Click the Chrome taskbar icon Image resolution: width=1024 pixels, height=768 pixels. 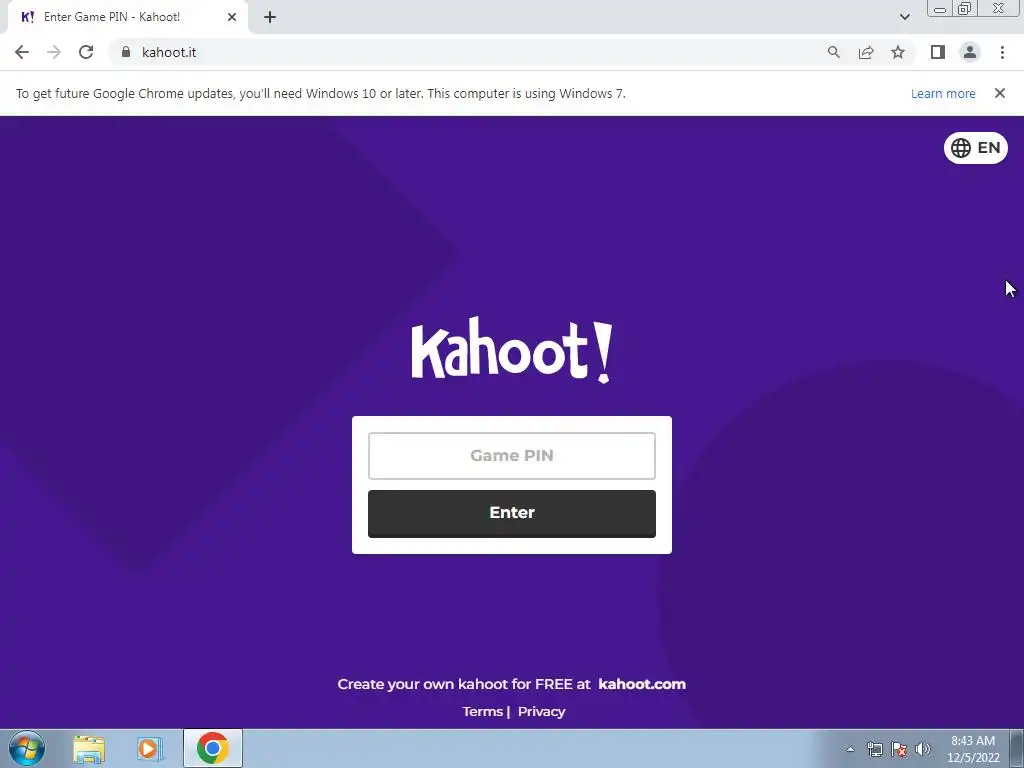click(x=213, y=748)
